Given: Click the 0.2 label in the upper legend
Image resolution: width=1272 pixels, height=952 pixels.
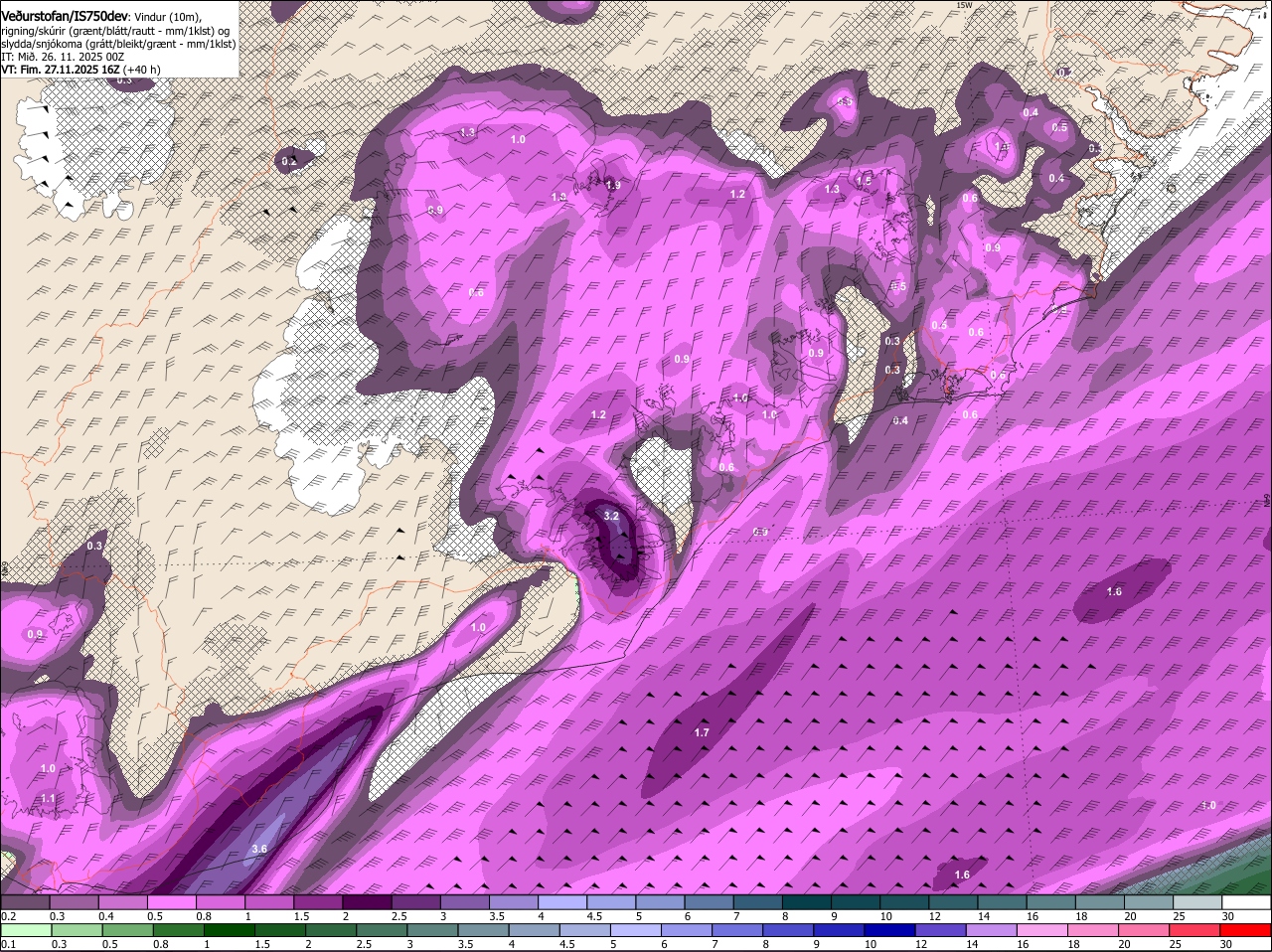Looking at the screenshot, I should [8, 916].
